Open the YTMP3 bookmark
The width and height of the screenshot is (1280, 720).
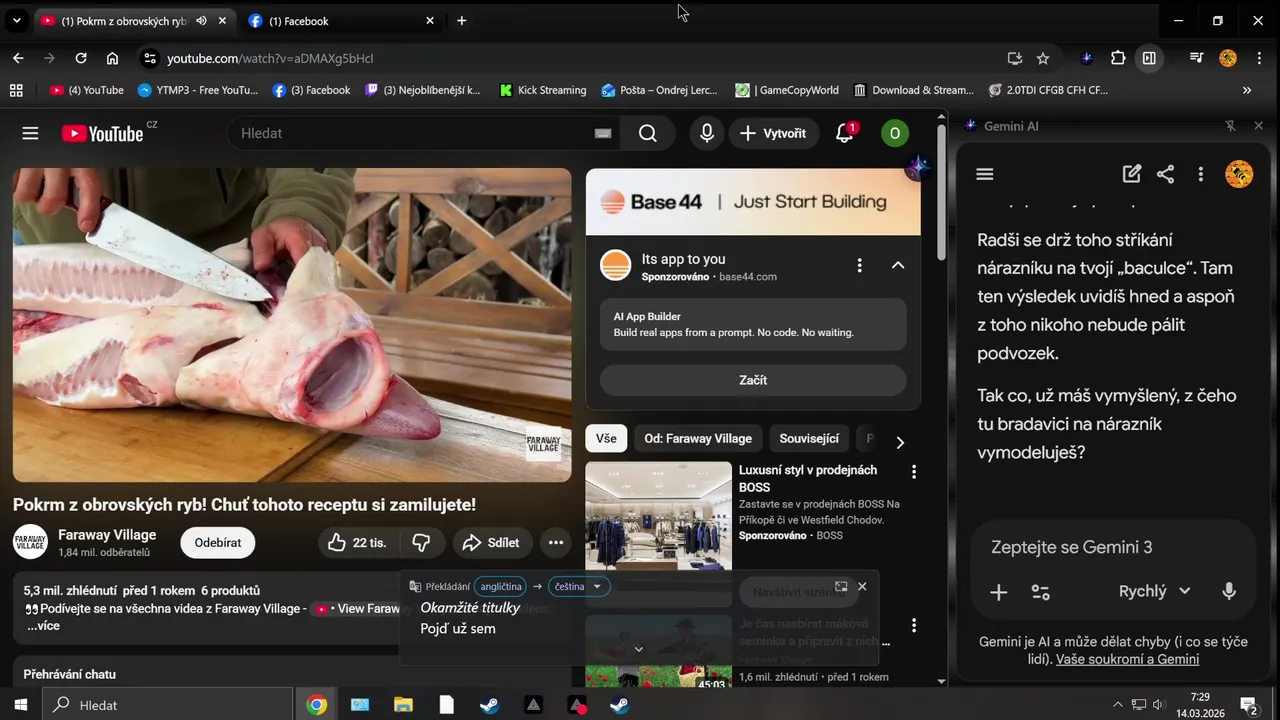[198, 90]
